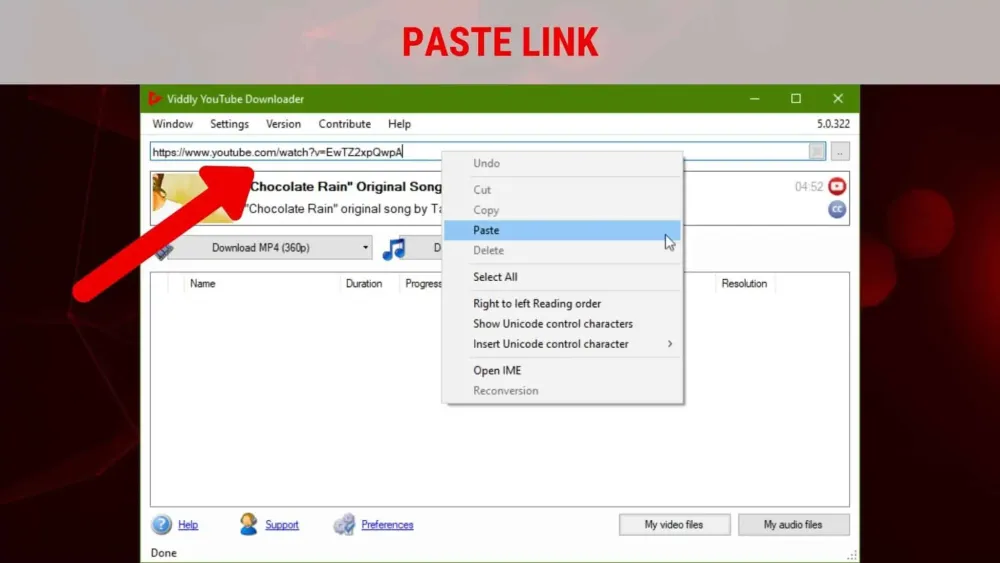The image size is (1000, 563).
Task: Choose Paste from the context menu
Action: [562, 230]
